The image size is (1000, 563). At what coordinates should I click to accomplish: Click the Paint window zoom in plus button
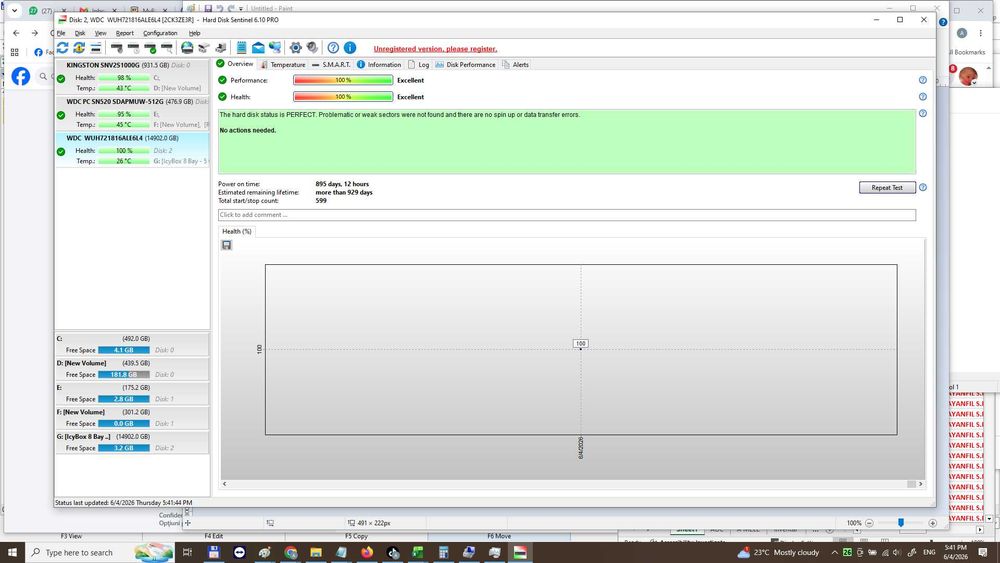pyautogui.click(x=932, y=523)
